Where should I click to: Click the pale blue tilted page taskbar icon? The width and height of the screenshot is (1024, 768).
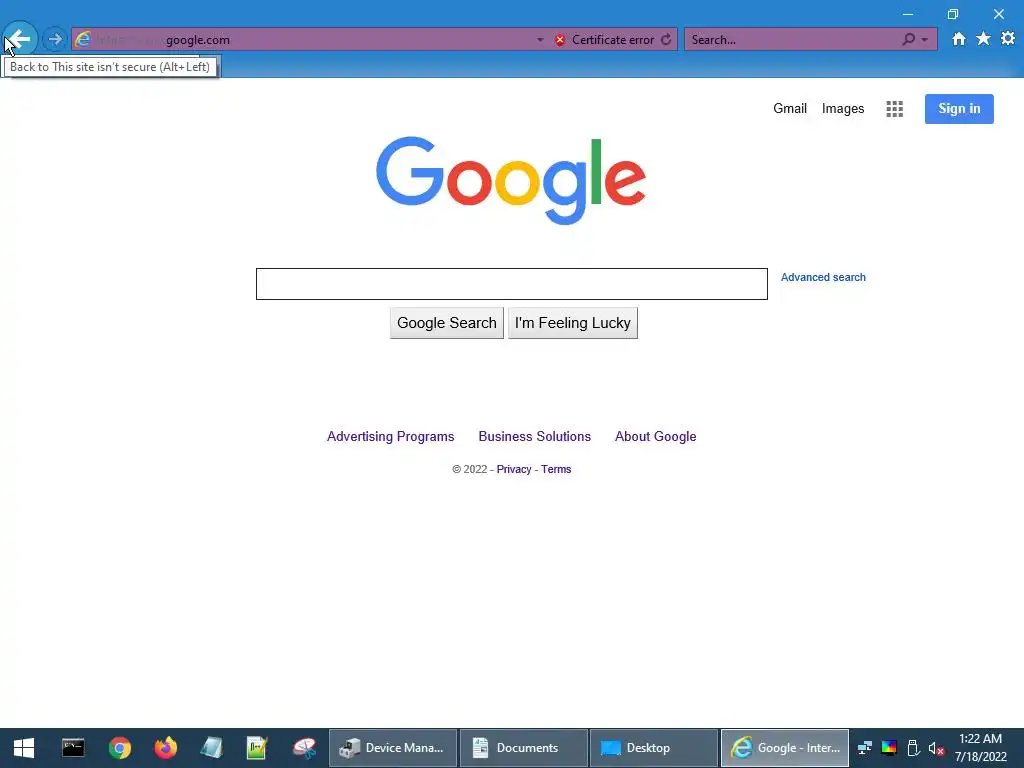click(211, 748)
